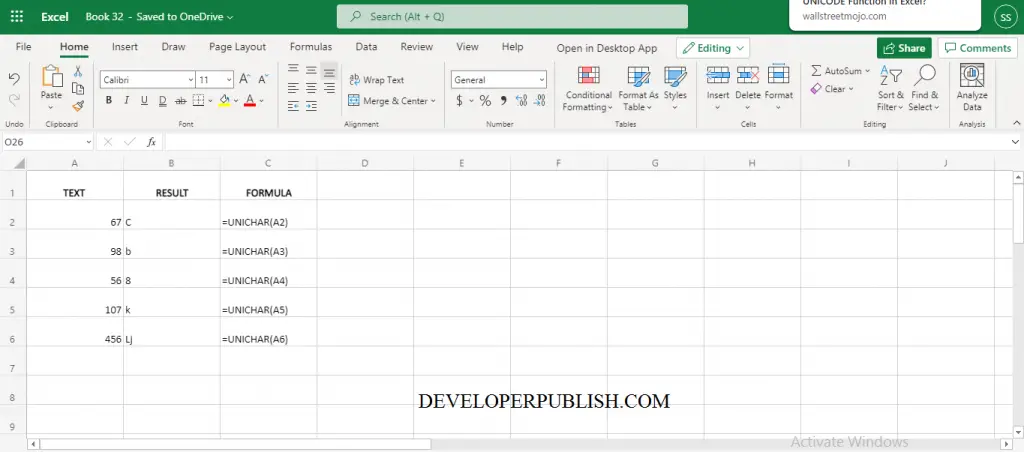Viewport: 1024px width, 452px height.
Task: Toggle Strikethrough formatting
Action: click(180, 101)
